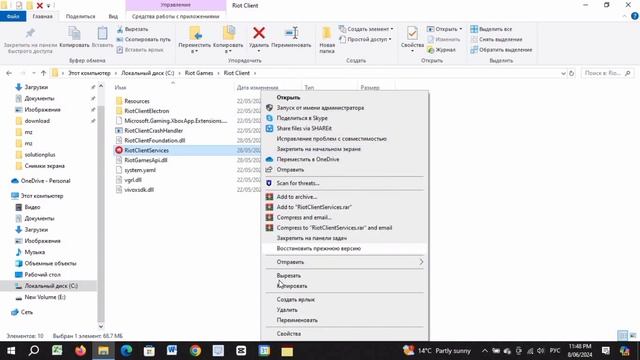Click Снять выделение in the ribbon
The width and height of the screenshot is (640, 360).
(496, 40)
